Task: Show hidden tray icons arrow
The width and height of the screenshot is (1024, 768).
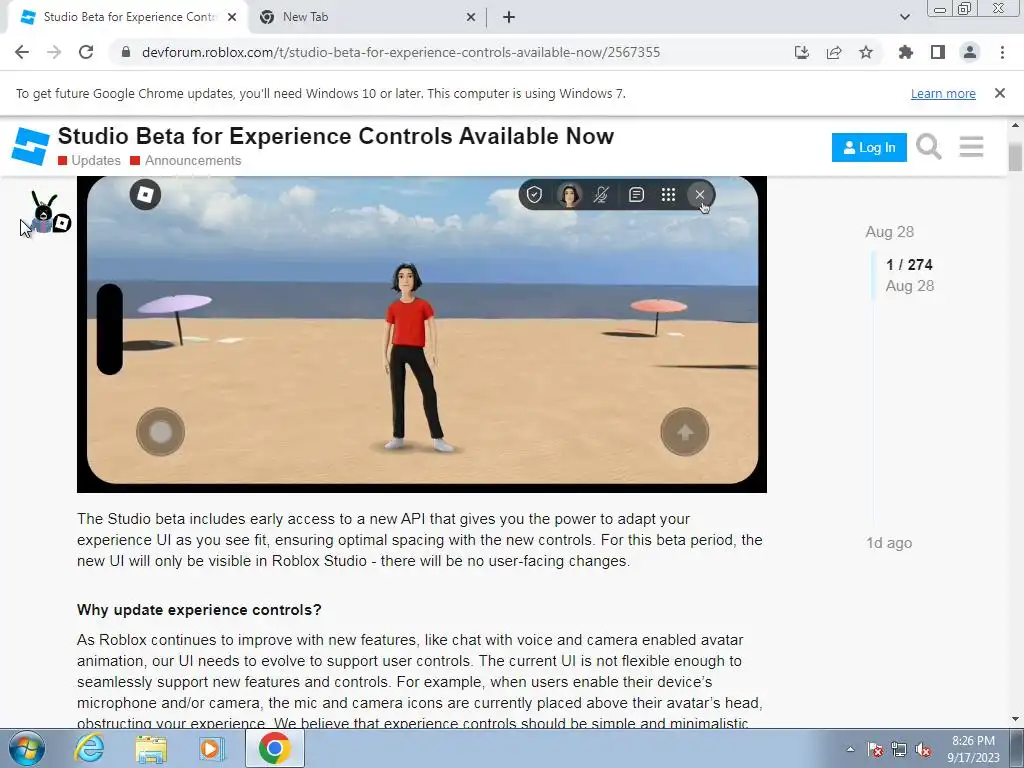Action: pyautogui.click(x=850, y=749)
